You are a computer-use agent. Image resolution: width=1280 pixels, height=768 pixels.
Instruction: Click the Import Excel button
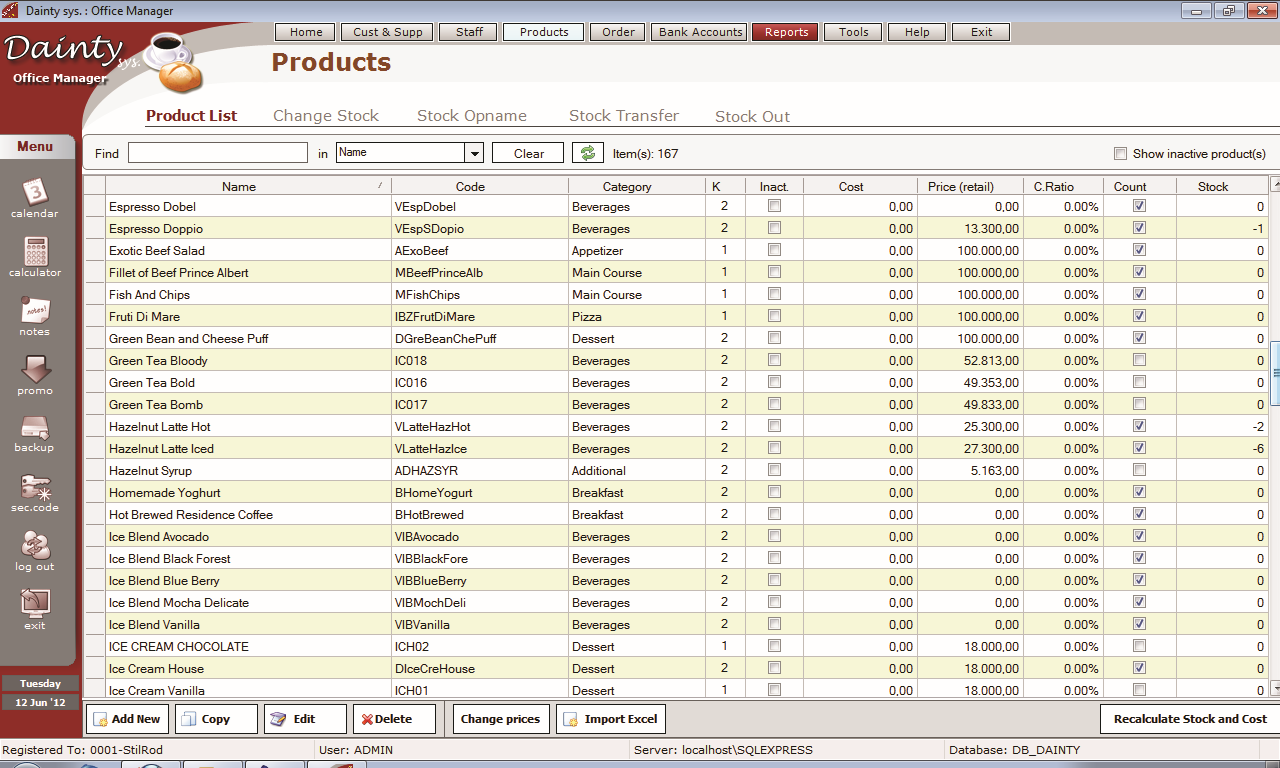click(x=611, y=719)
